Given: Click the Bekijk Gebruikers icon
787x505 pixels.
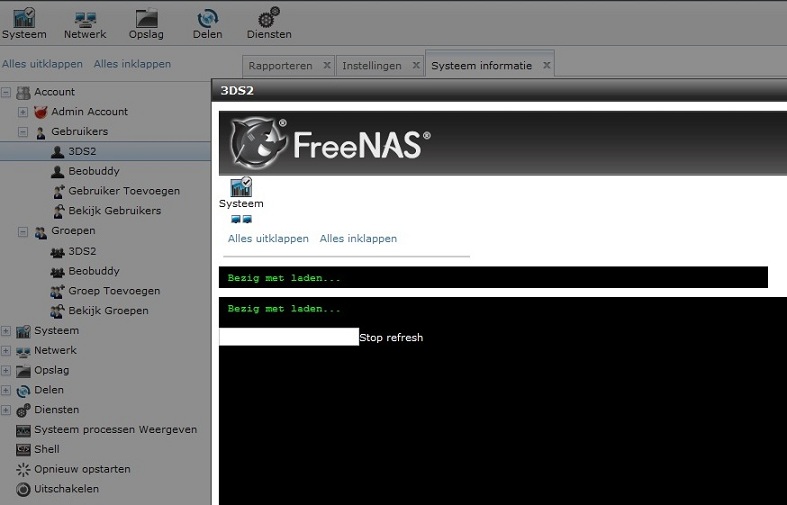Looking at the screenshot, I should pyautogui.click(x=59, y=211).
